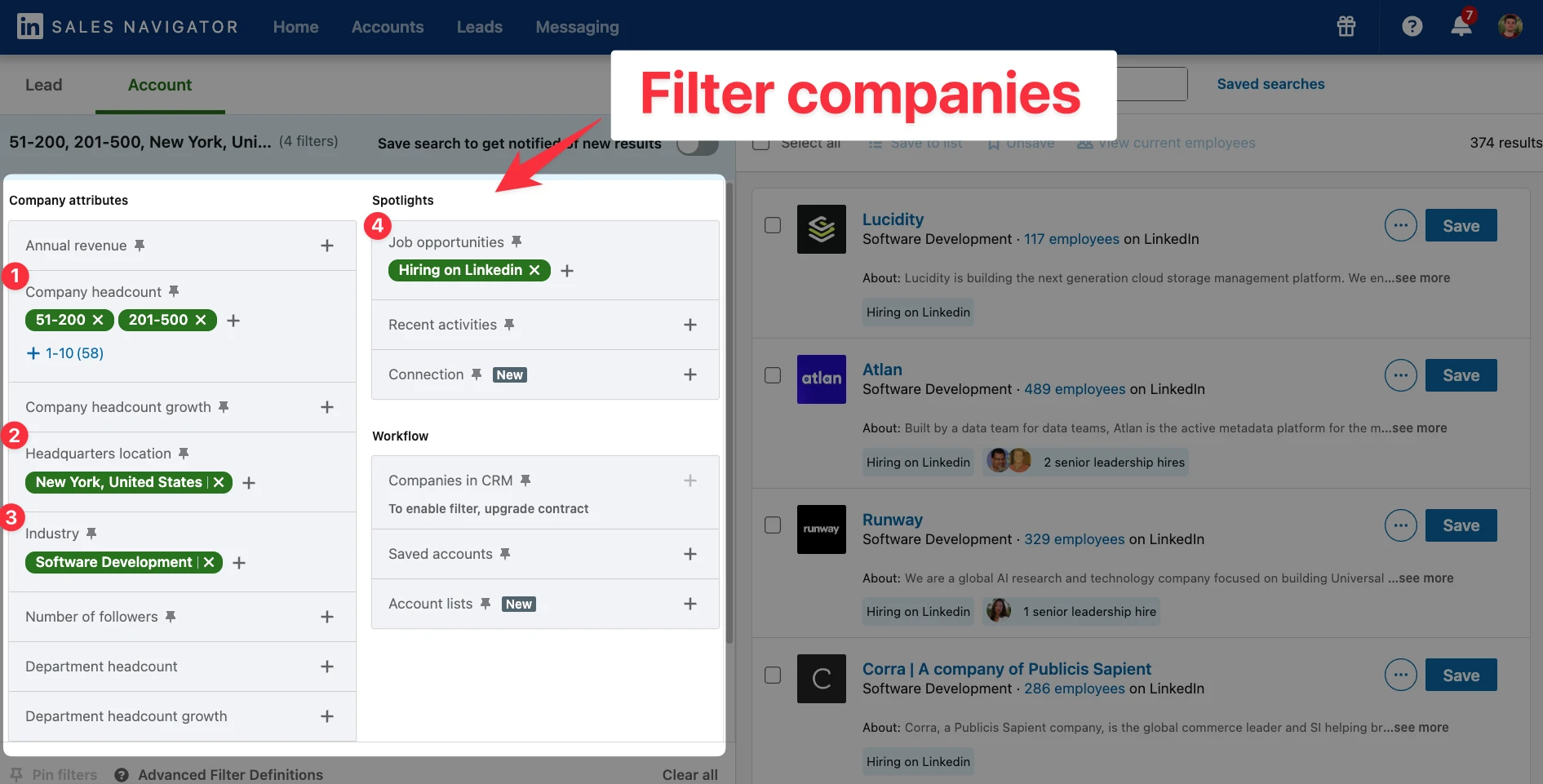Expand the Connection filter
The image size is (1543, 784).
(x=690, y=374)
